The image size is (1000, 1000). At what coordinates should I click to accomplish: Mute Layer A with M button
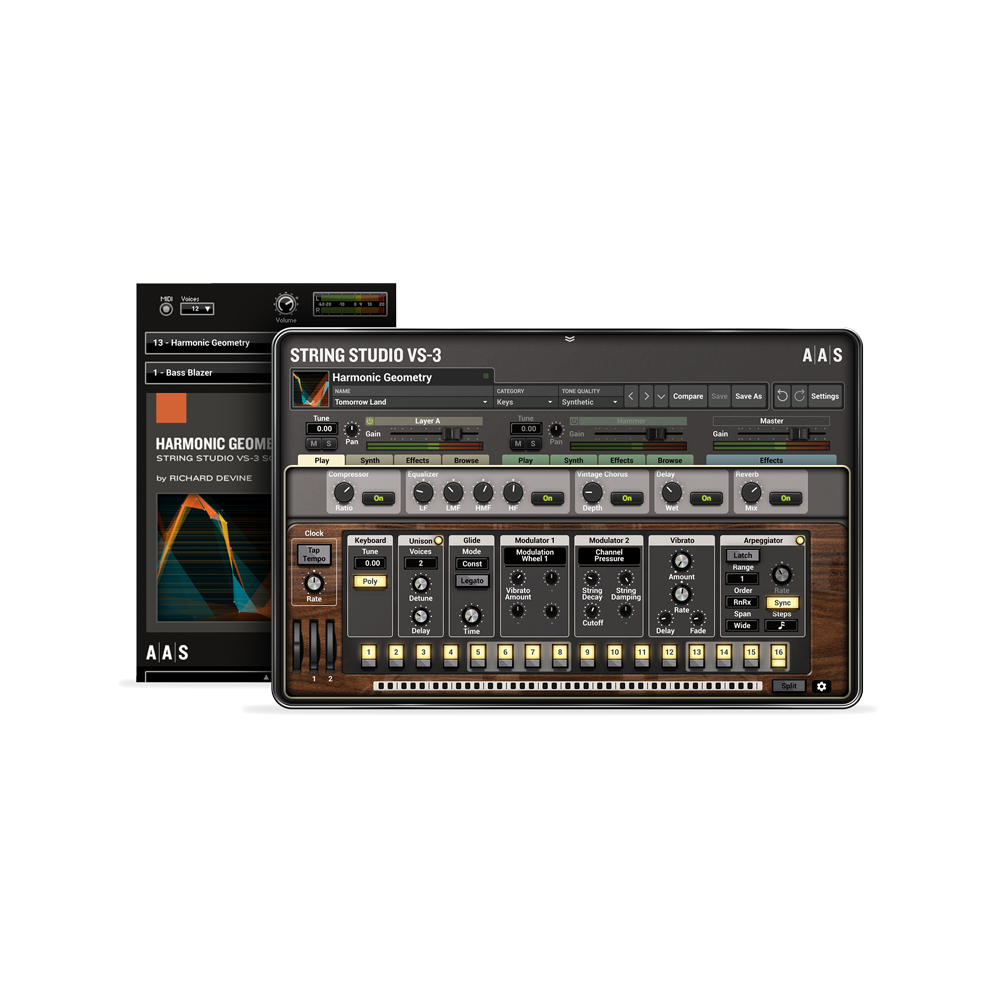pos(313,443)
